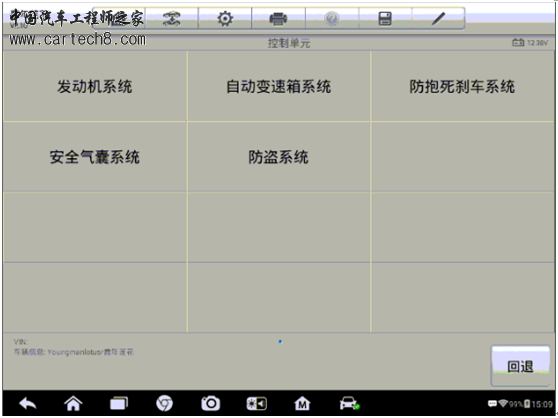The height and width of the screenshot is (418, 558).
Task: Click the Youngmanlotus vehicle info line
Action: [x=74, y=352]
